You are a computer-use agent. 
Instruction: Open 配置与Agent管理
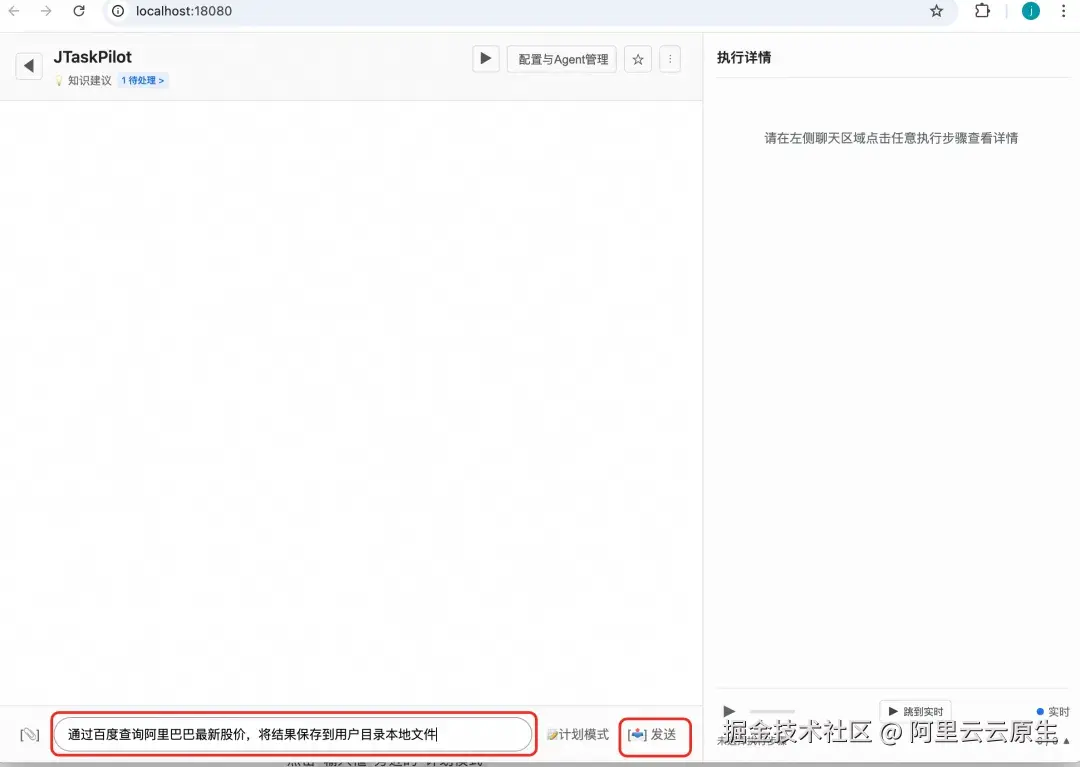pyautogui.click(x=562, y=59)
